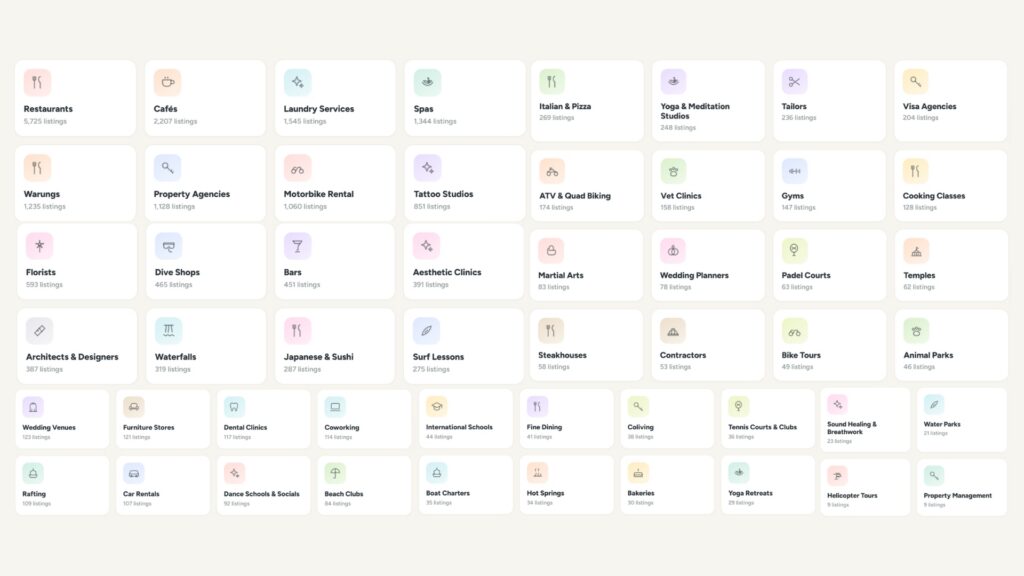Click the "1,545 listings" count under Laundry Services
This screenshot has height=576, width=1024.
(x=304, y=121)
